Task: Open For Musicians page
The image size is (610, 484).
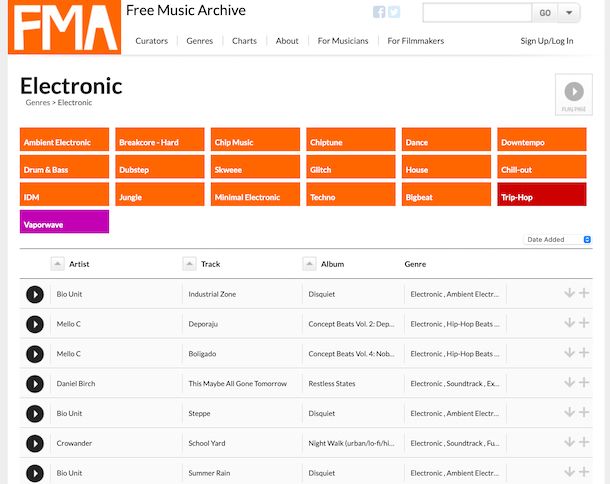Action: [343, 41]
